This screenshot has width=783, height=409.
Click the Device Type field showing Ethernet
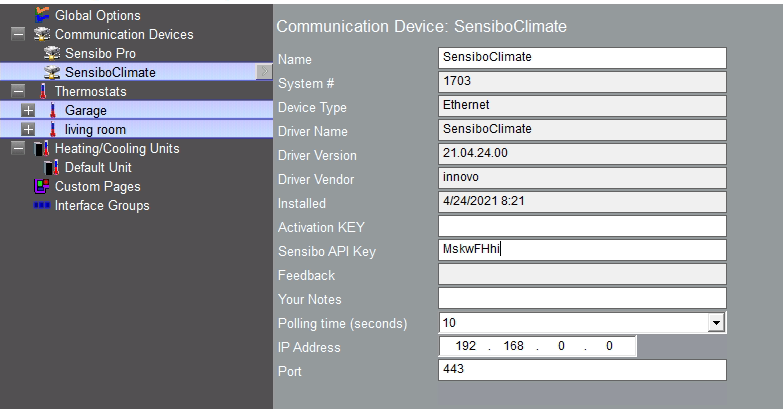point(582,106)
